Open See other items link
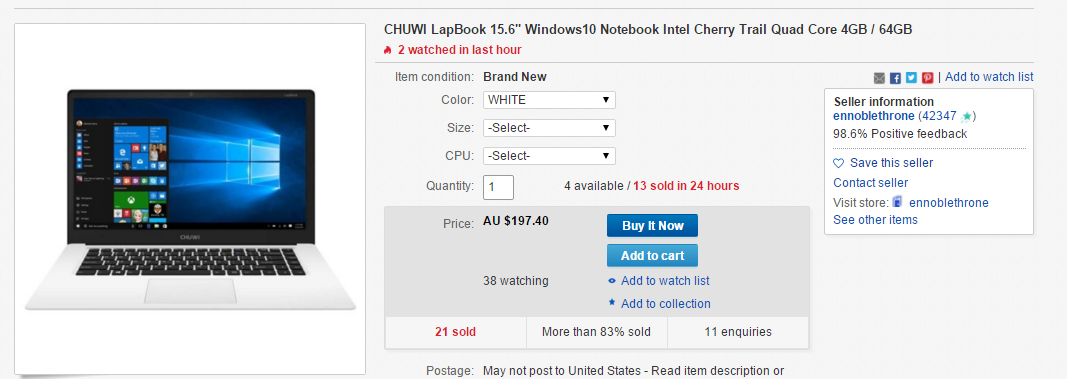The width and height of the screenshot is (1067, 379). coord(875,220)
